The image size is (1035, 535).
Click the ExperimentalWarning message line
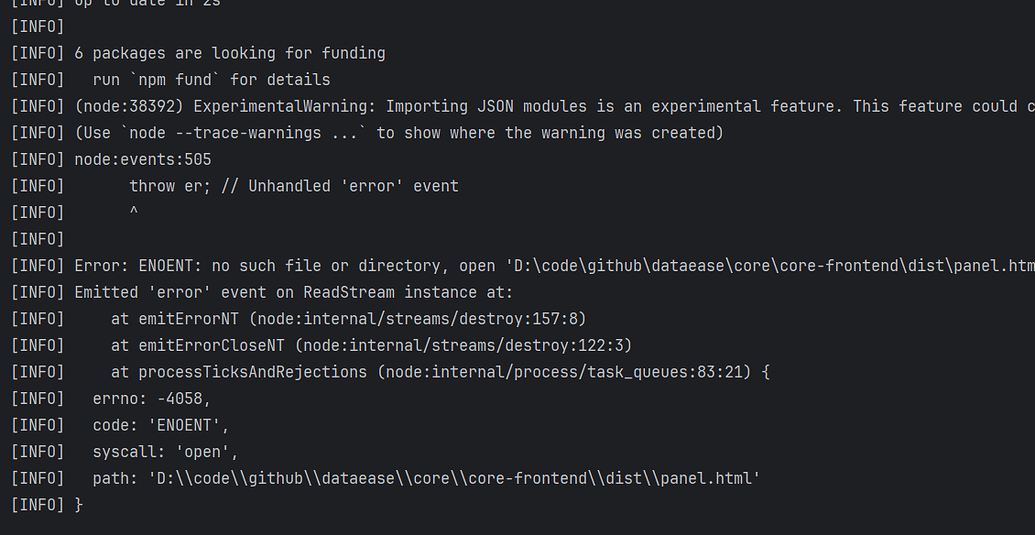click(523, 106)
